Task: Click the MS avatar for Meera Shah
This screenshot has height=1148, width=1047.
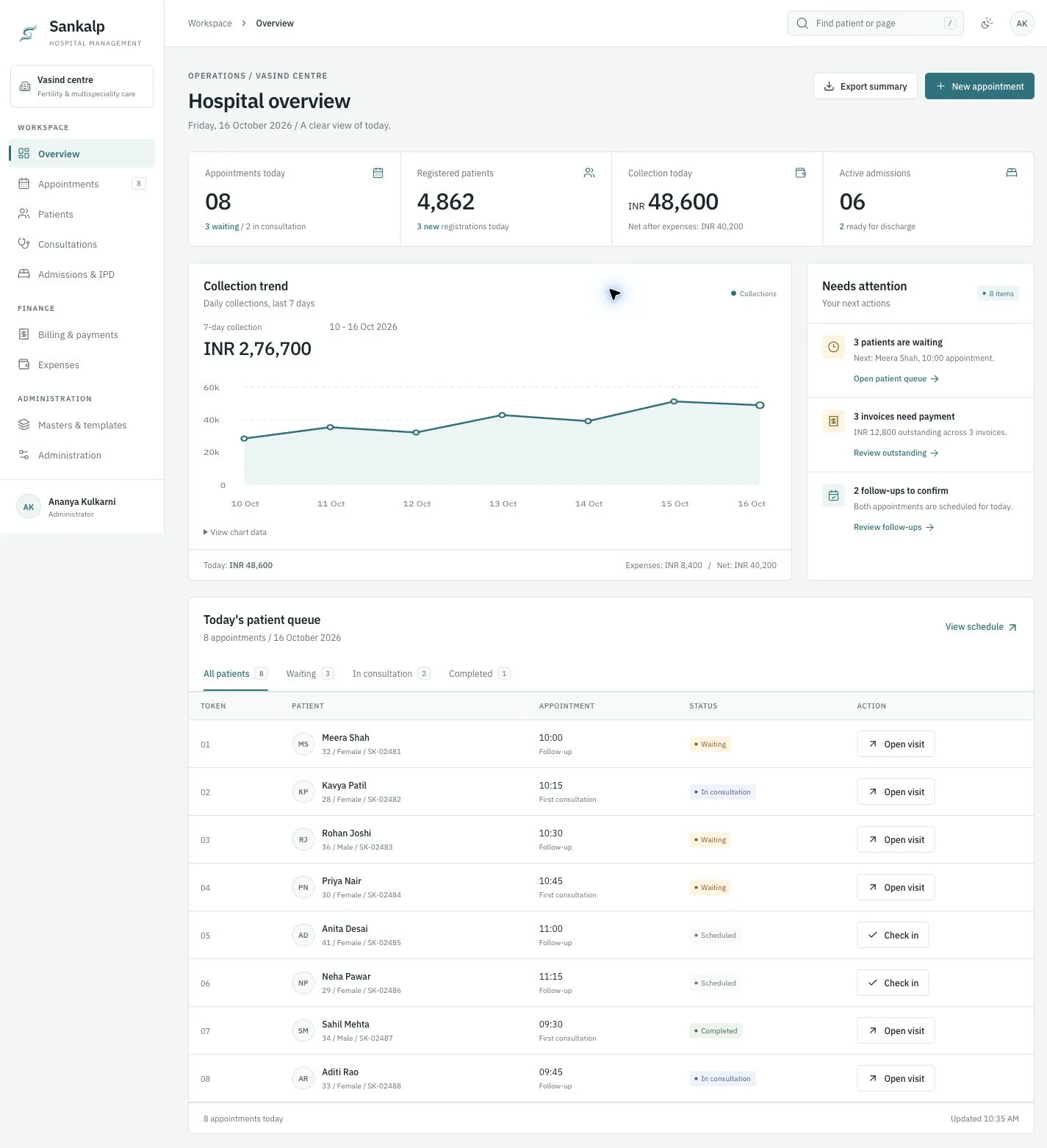Action: tap(303, 744)
